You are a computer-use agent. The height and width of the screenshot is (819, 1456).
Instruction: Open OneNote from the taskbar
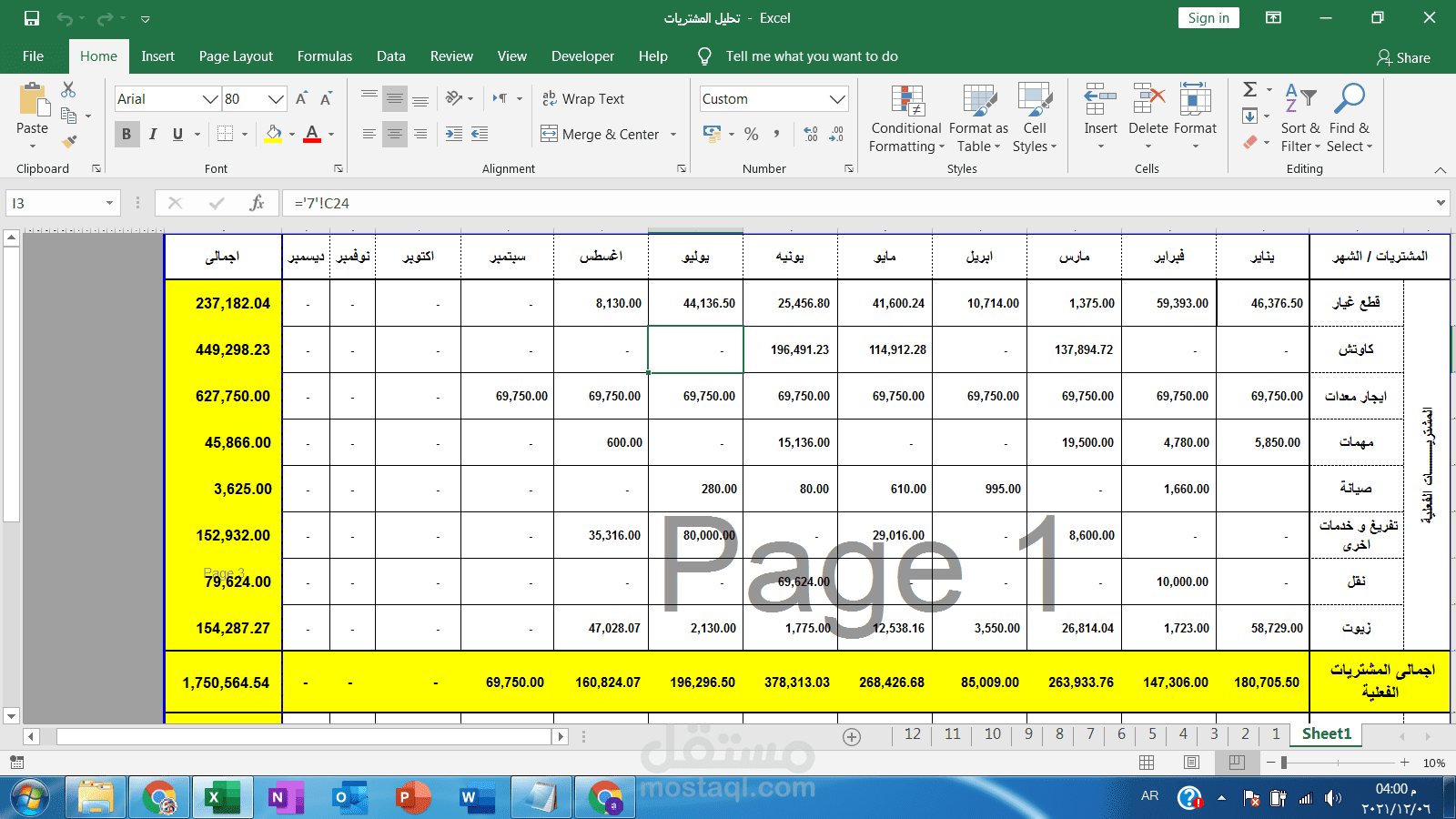tap(286, 798)
